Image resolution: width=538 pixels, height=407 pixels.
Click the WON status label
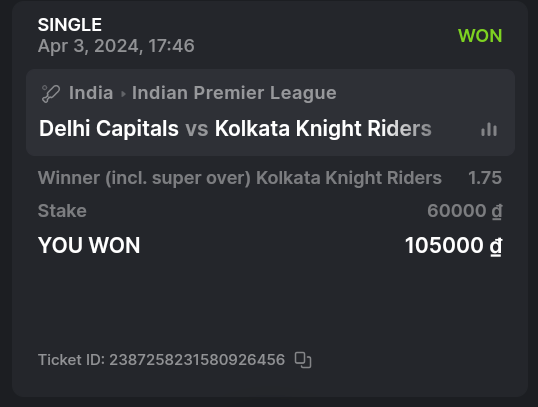click(x=480, y=36)
